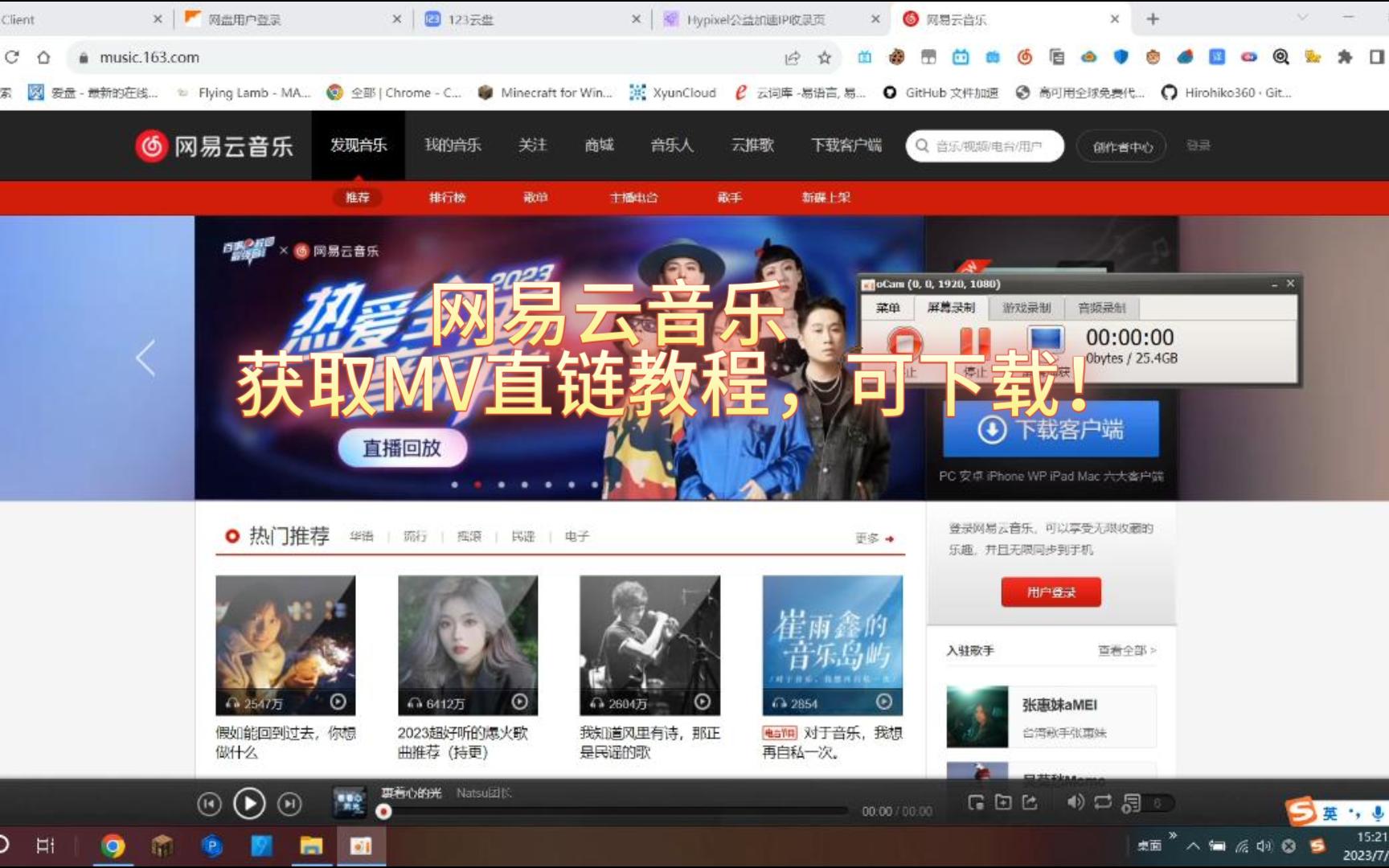Play the playlist with 2604万 plays
Screen dimensions: 1389x868
click(x=703, y=702)
